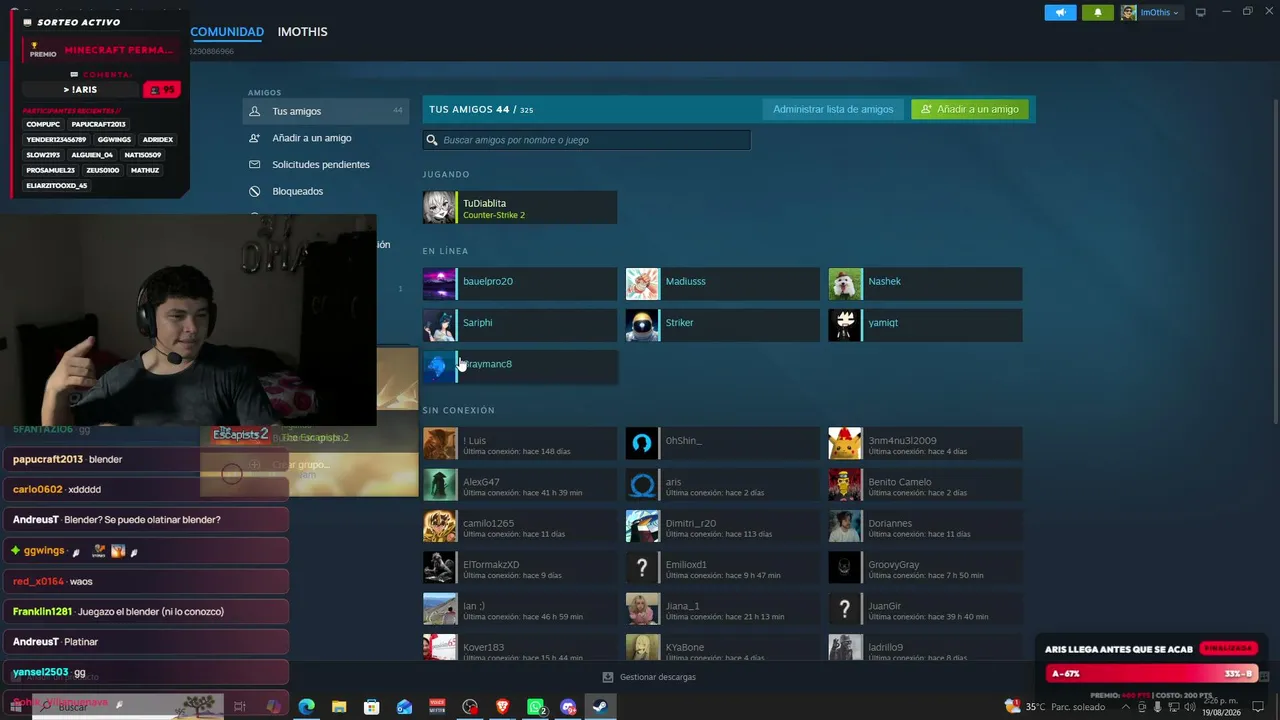Open offline friend Ian :)

(x=520, y=609)
